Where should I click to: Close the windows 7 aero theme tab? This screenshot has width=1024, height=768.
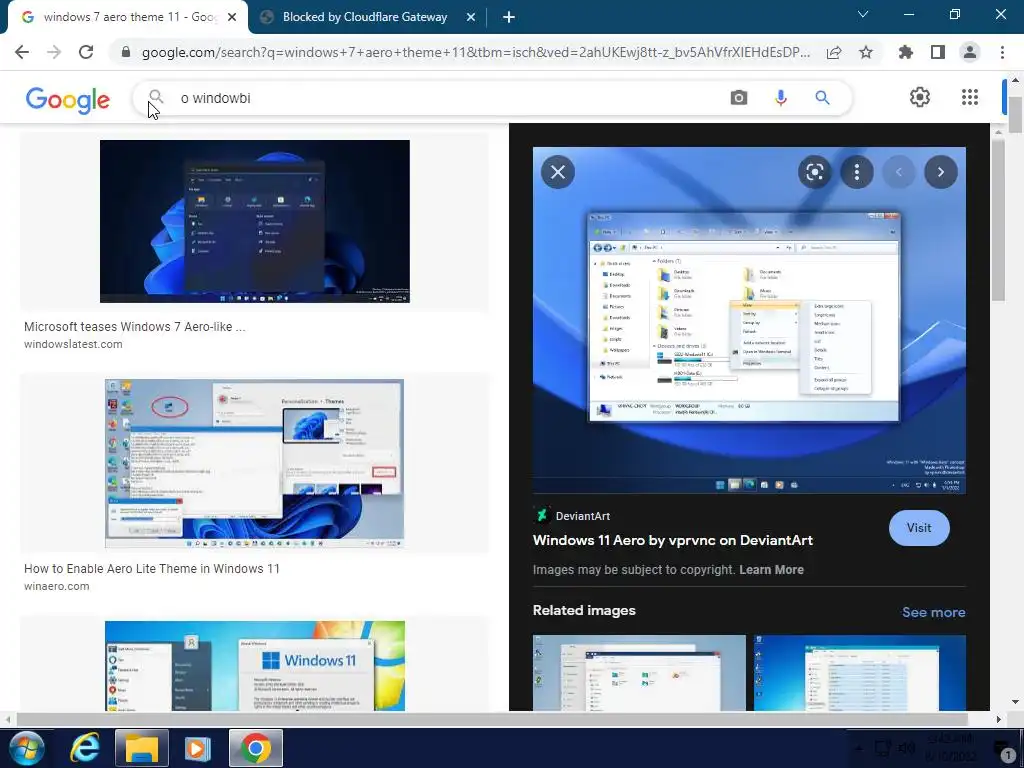coord(232,18)
